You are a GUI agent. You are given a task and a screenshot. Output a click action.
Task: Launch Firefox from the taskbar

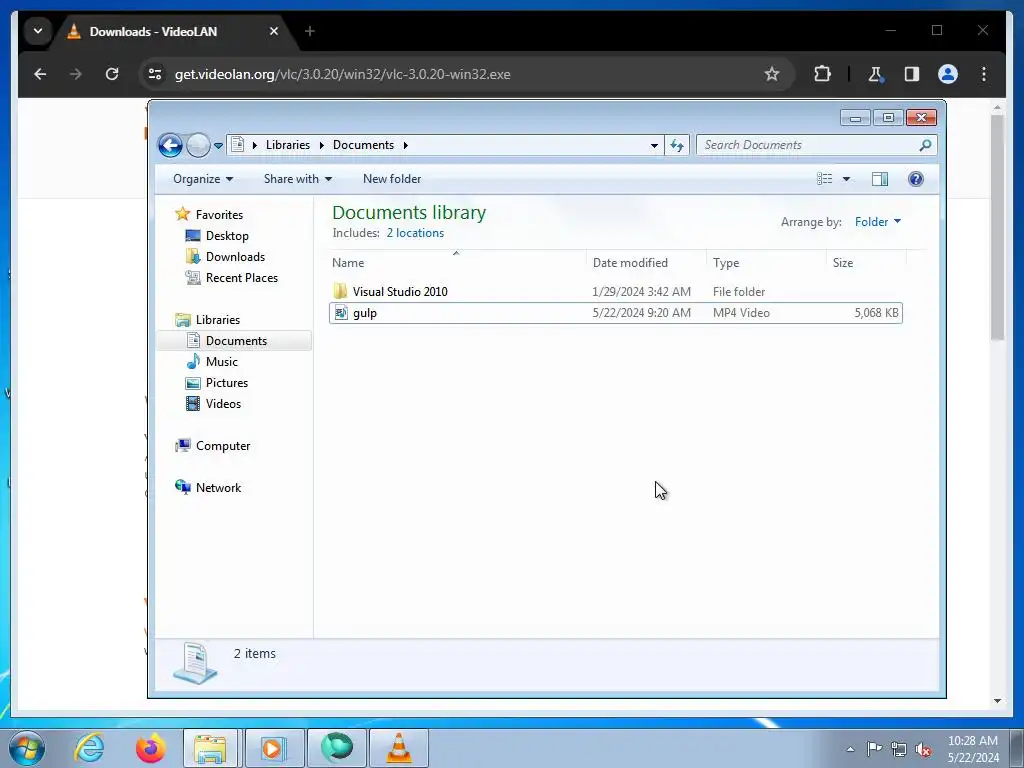tap(150, 748)
